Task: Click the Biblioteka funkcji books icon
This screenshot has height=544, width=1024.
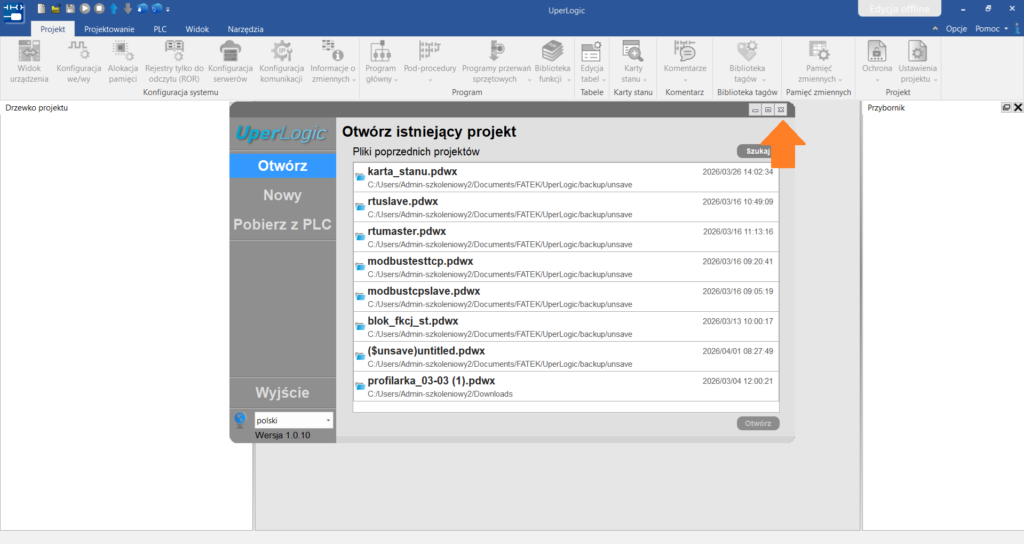Action: (x=552, y=52)
